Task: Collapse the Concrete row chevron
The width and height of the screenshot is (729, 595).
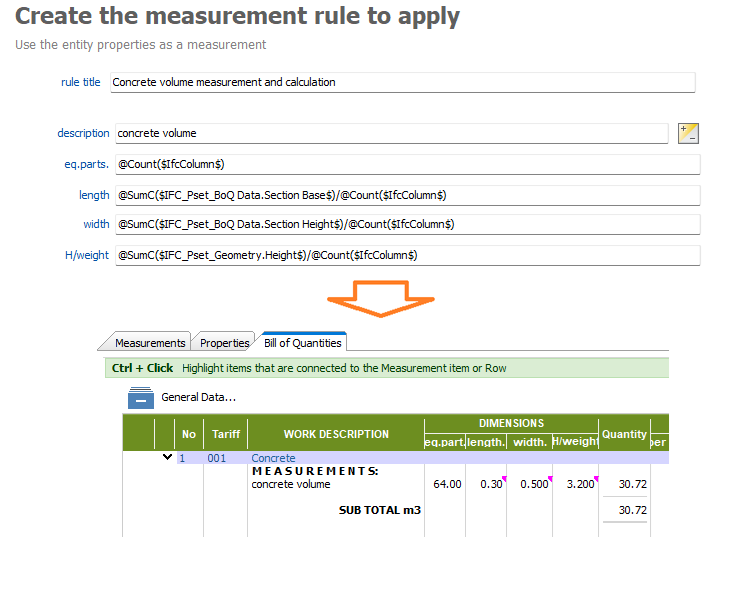Action: pos(167,457)
